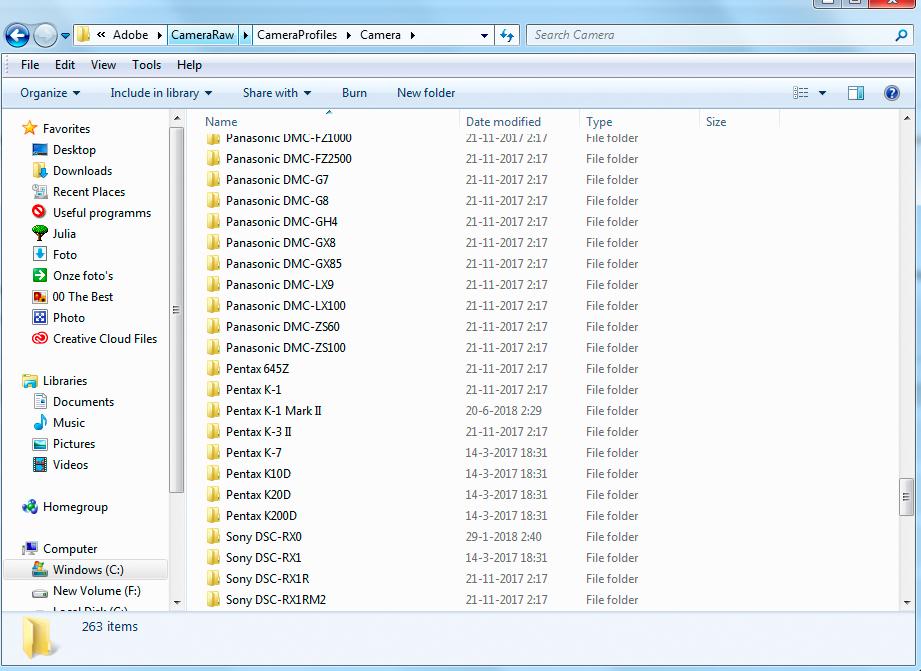This screenshot has height=671, width=921.
Task: Click the New folder button
Action: pos(426,93)
